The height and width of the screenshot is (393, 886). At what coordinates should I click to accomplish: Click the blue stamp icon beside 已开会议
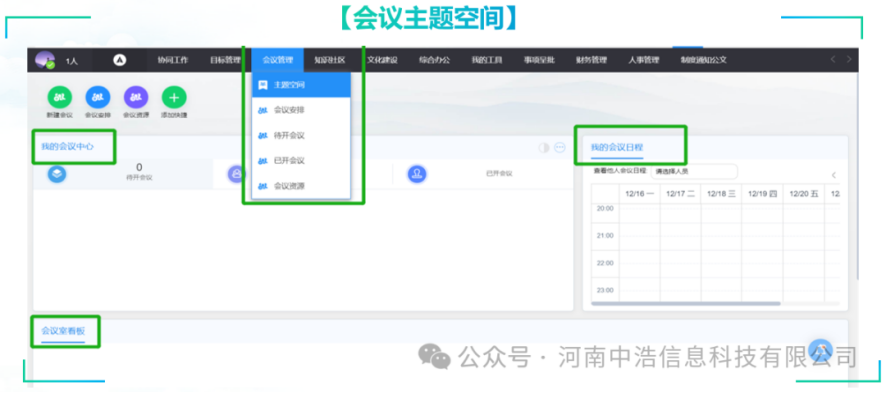click(416, 174)
